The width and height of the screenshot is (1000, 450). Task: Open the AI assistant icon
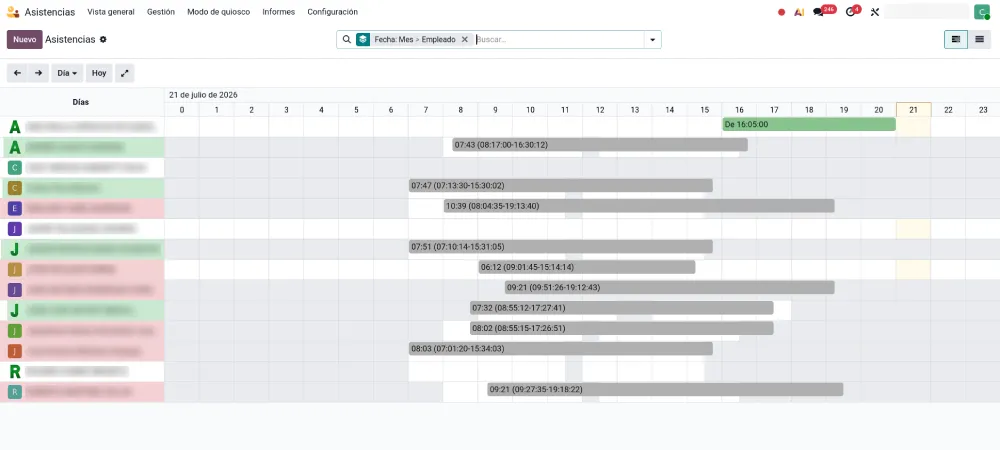pos(799,12)
